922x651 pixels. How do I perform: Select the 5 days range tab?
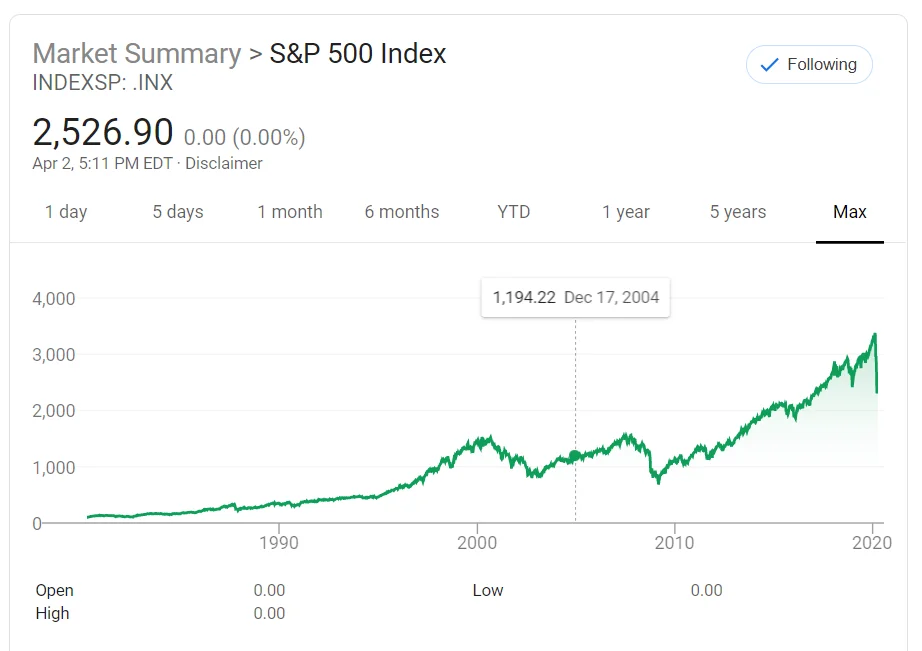[178, 212]
